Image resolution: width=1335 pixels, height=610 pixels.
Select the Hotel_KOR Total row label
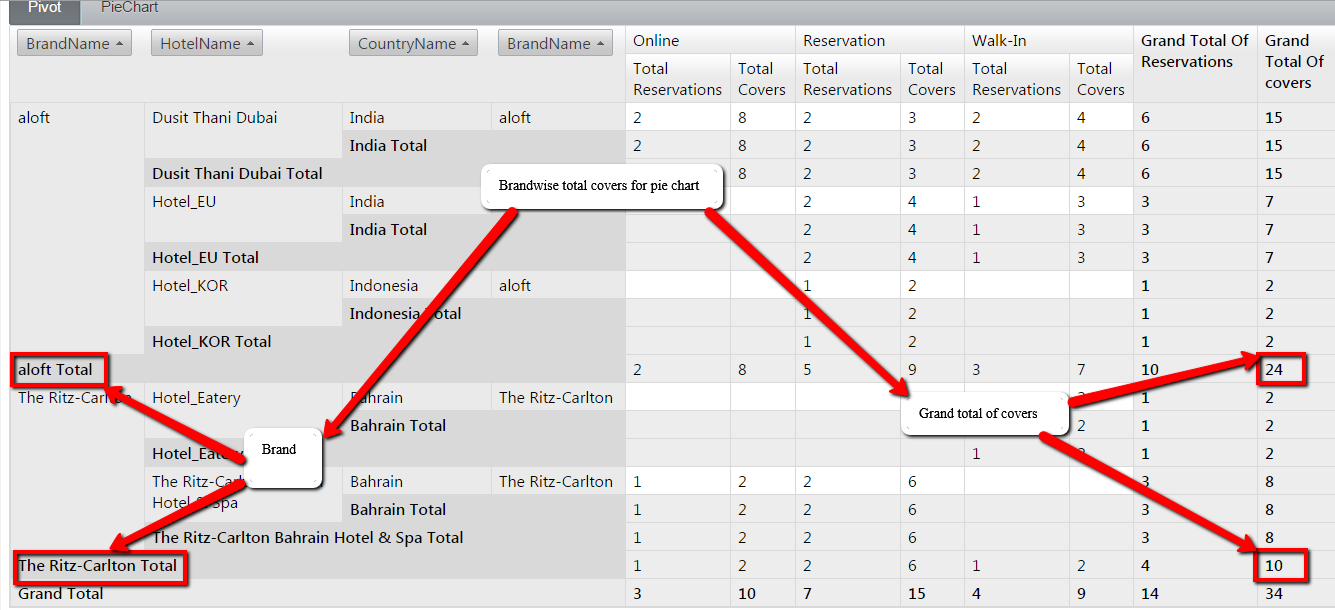[211, 342]
